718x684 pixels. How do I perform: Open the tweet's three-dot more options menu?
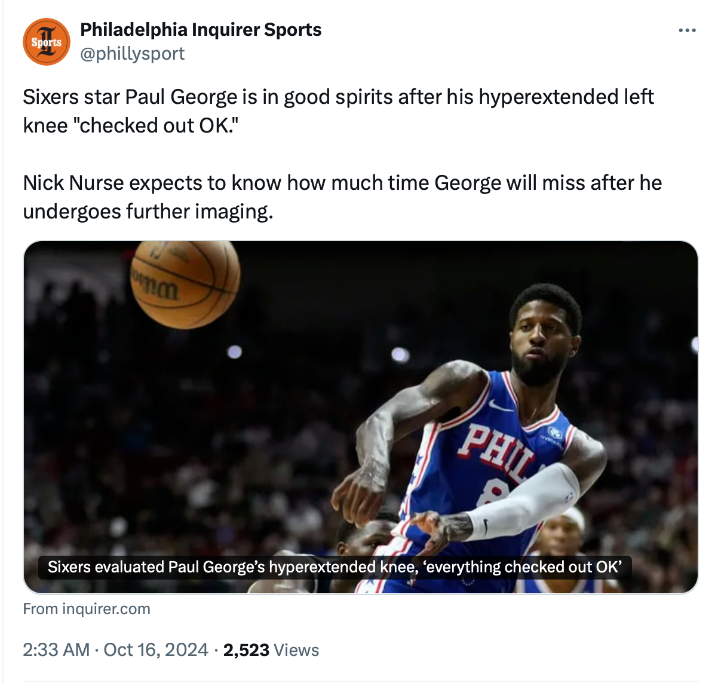point(686,30)
